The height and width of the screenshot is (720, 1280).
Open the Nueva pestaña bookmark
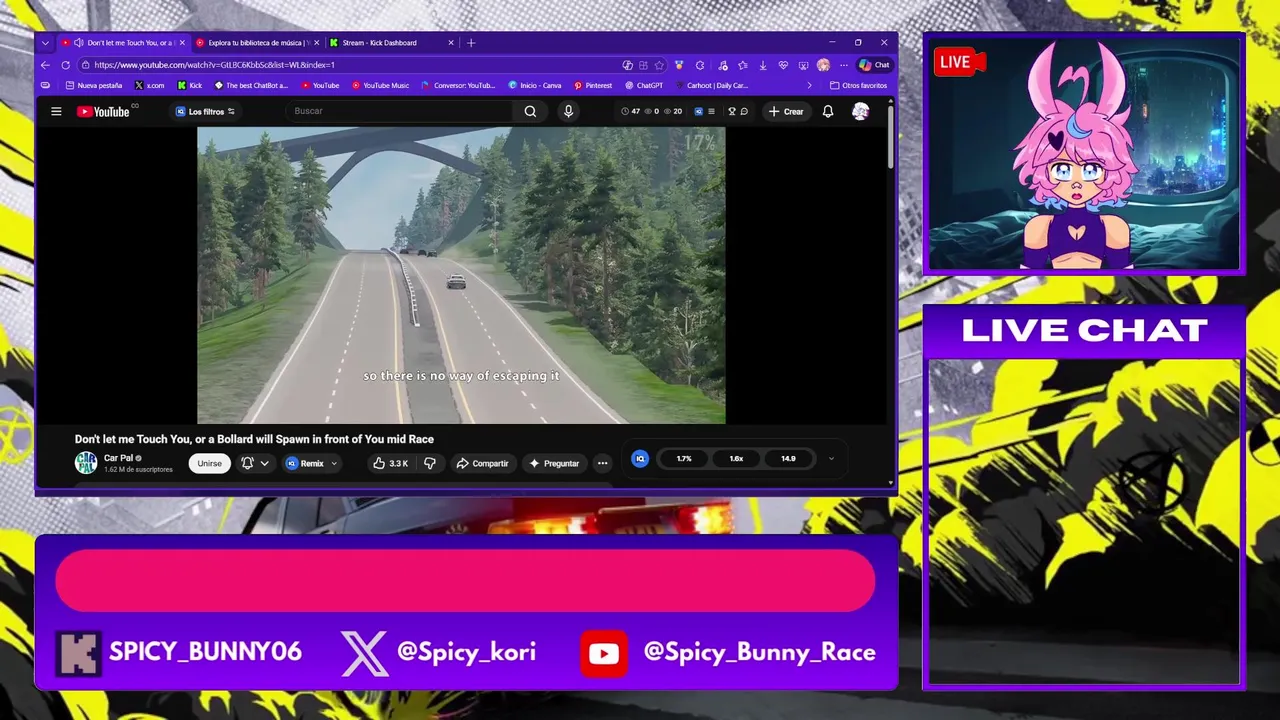tap(94, 85)
